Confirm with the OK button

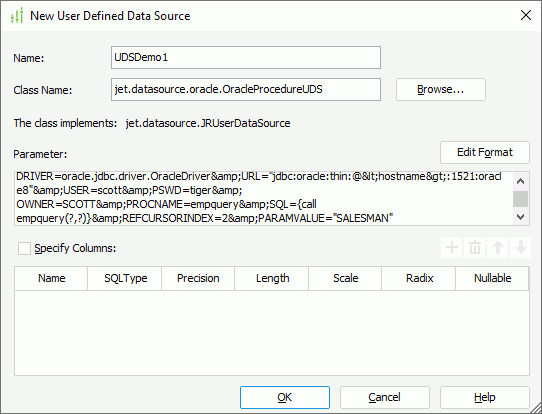tap(285, 397)
